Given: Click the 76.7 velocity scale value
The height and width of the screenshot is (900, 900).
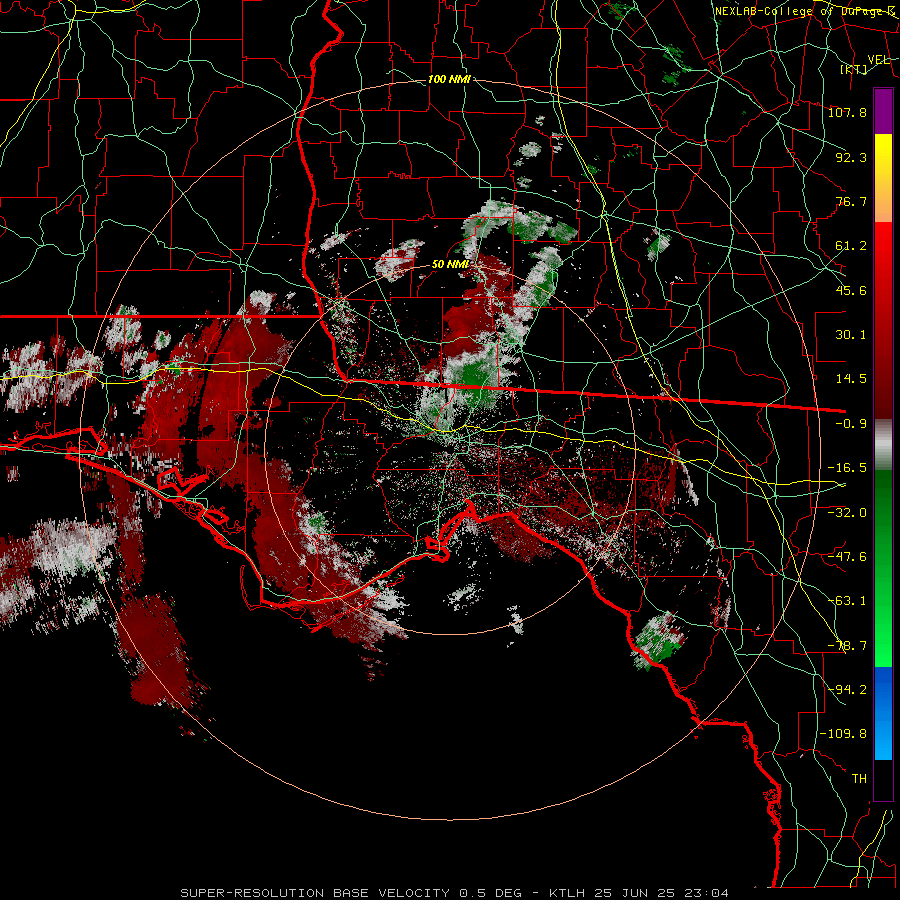Looking at the screenshot, I should pos(851,201).
